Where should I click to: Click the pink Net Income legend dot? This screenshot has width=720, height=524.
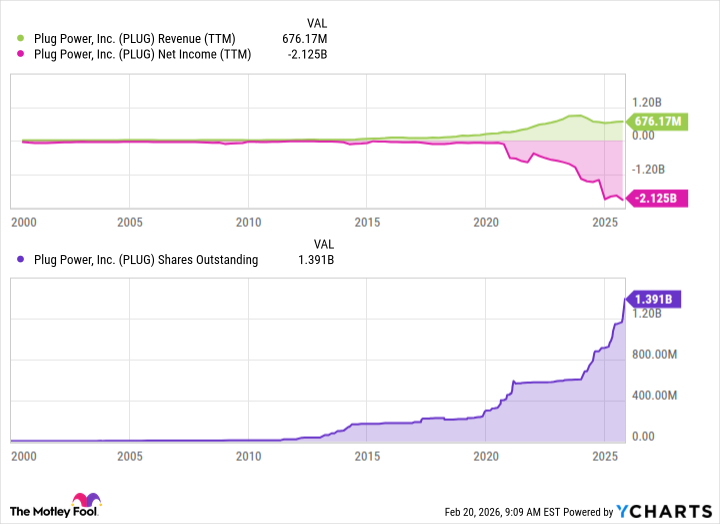pyautogui.click(x=23, y=55)
